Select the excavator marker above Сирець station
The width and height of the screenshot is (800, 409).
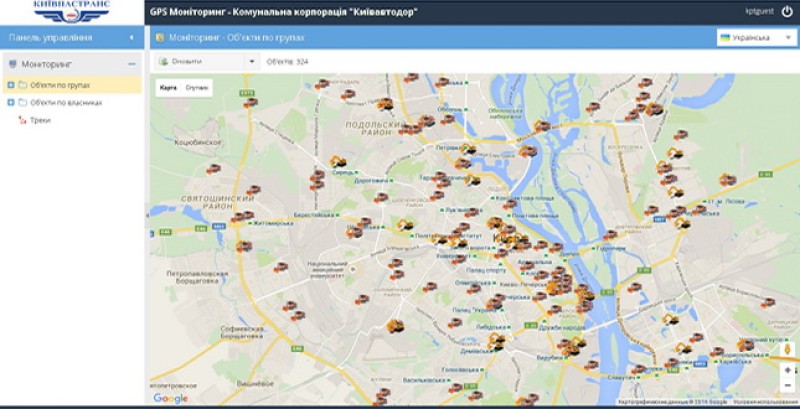338,162
